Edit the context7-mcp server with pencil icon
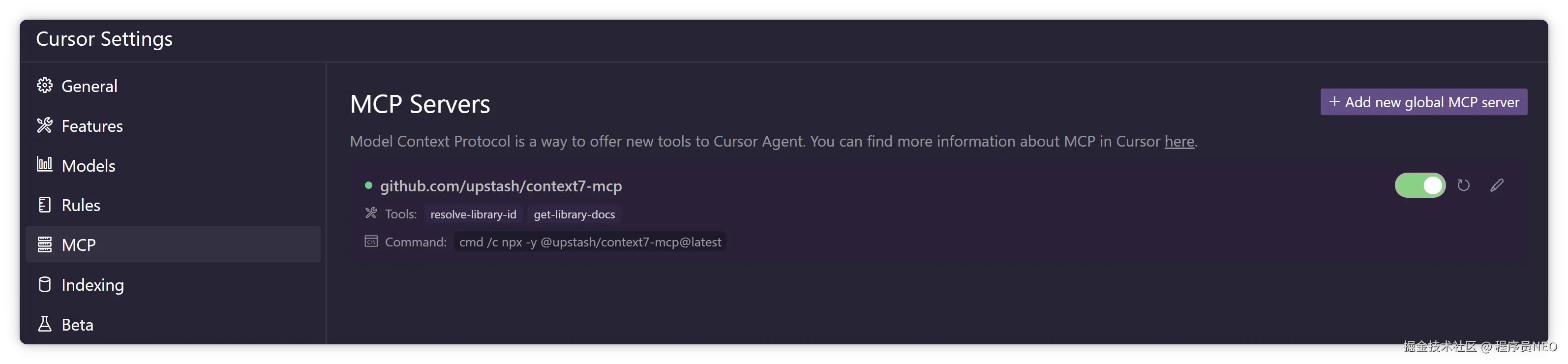This screenshot has height=364, width=1568. 1497,185
